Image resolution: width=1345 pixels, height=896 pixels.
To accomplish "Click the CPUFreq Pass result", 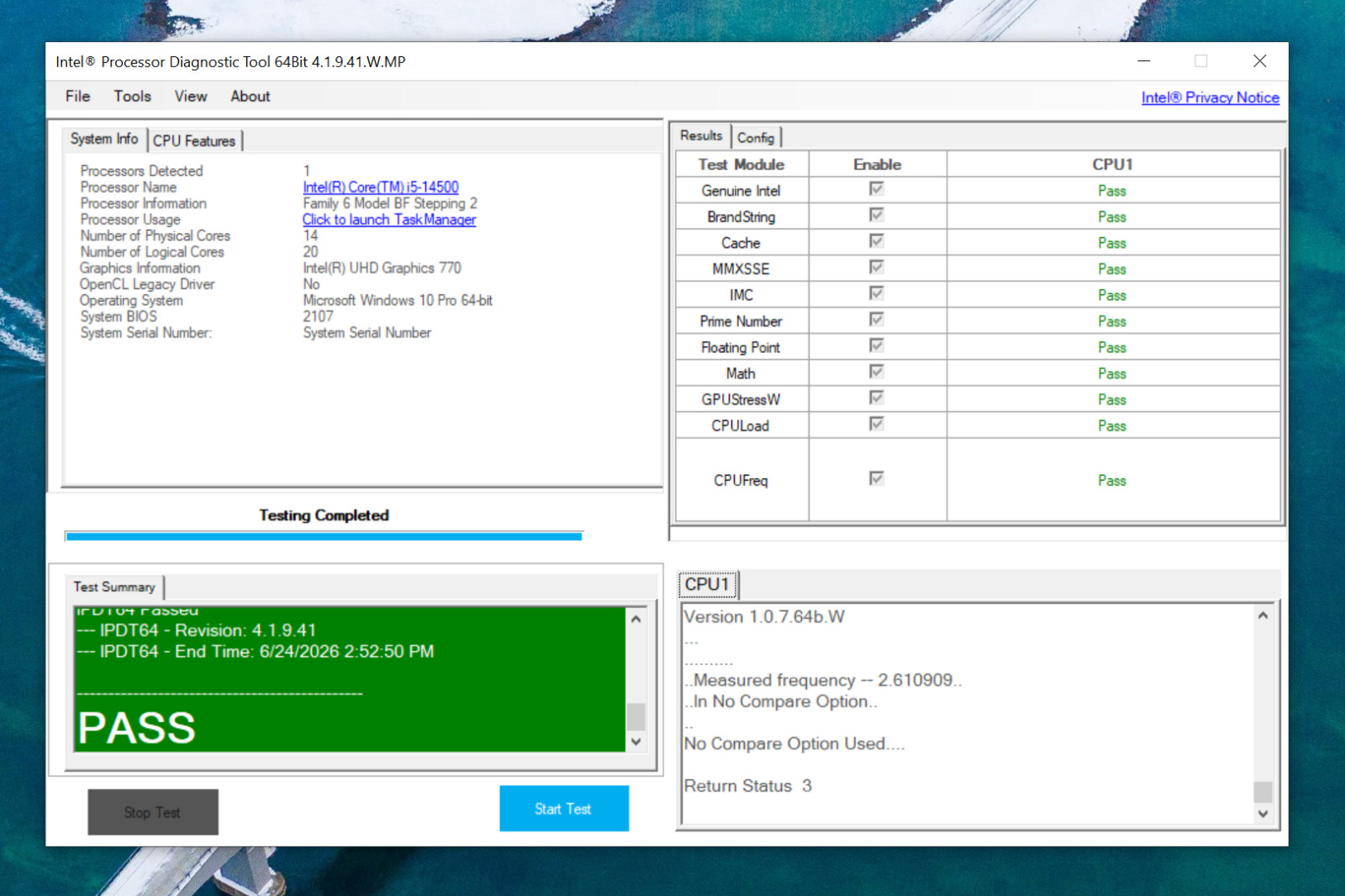I will (1112, 481).
